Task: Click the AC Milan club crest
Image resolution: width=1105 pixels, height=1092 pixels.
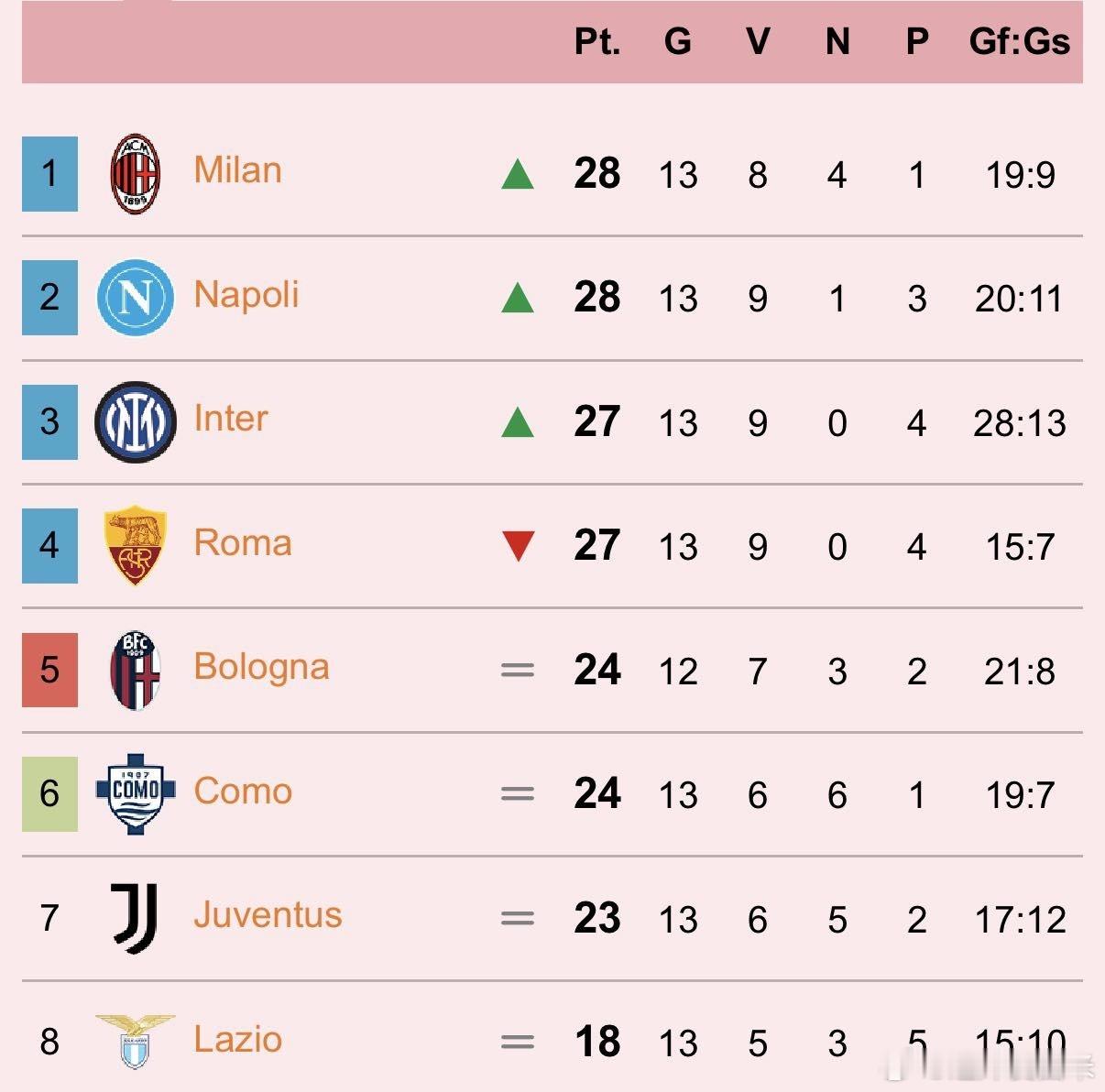Action: [136, 174]
